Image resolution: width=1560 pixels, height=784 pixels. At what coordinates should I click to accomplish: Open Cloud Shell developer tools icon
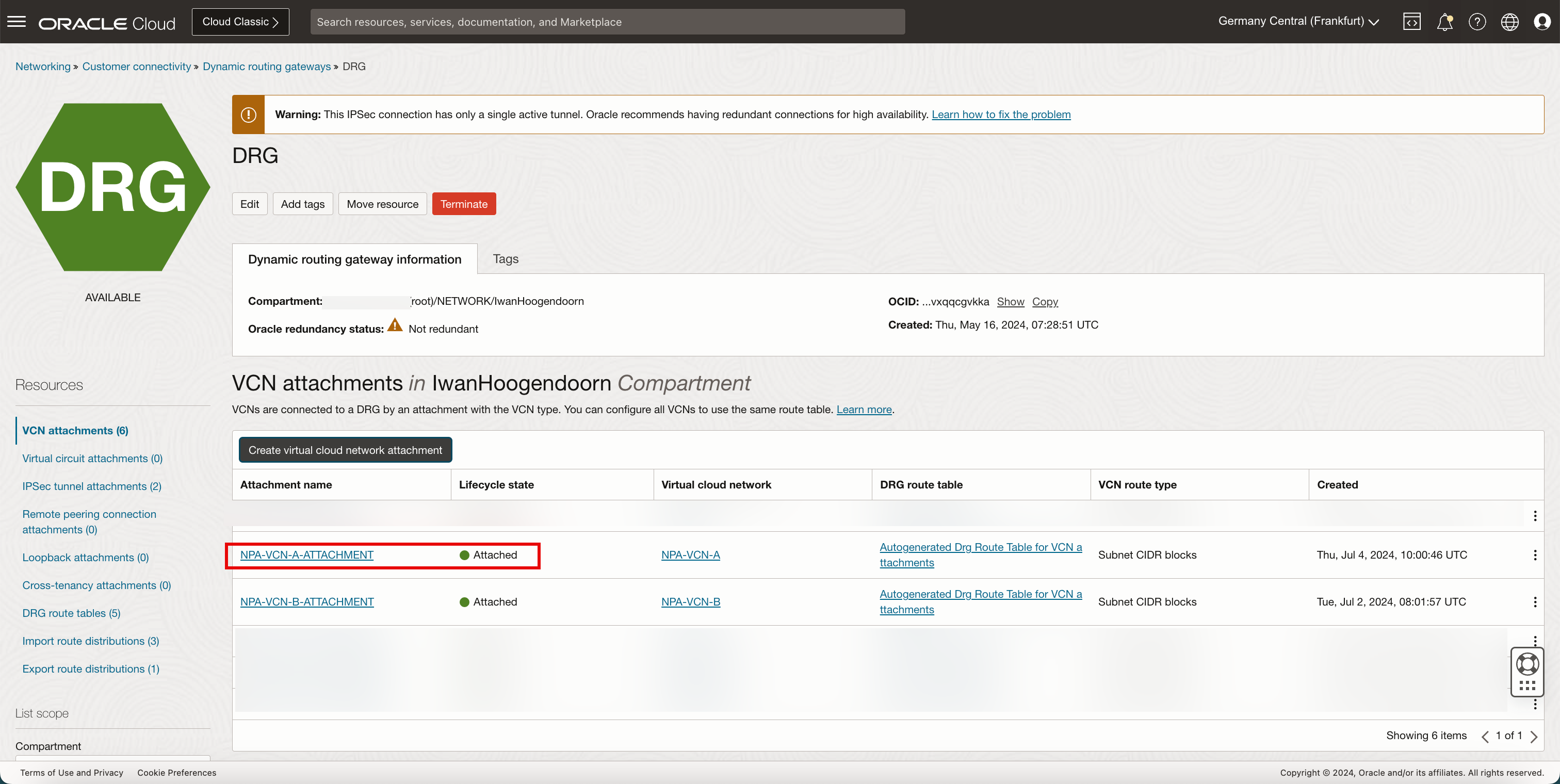(1411, 22)
